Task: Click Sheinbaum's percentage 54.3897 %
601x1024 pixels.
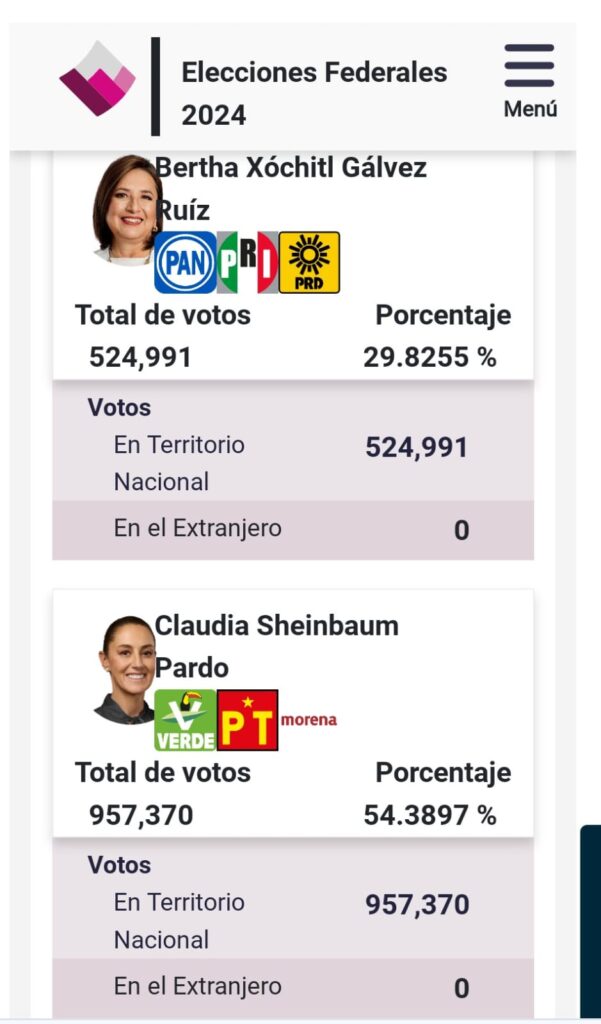Action: [429, 815]
